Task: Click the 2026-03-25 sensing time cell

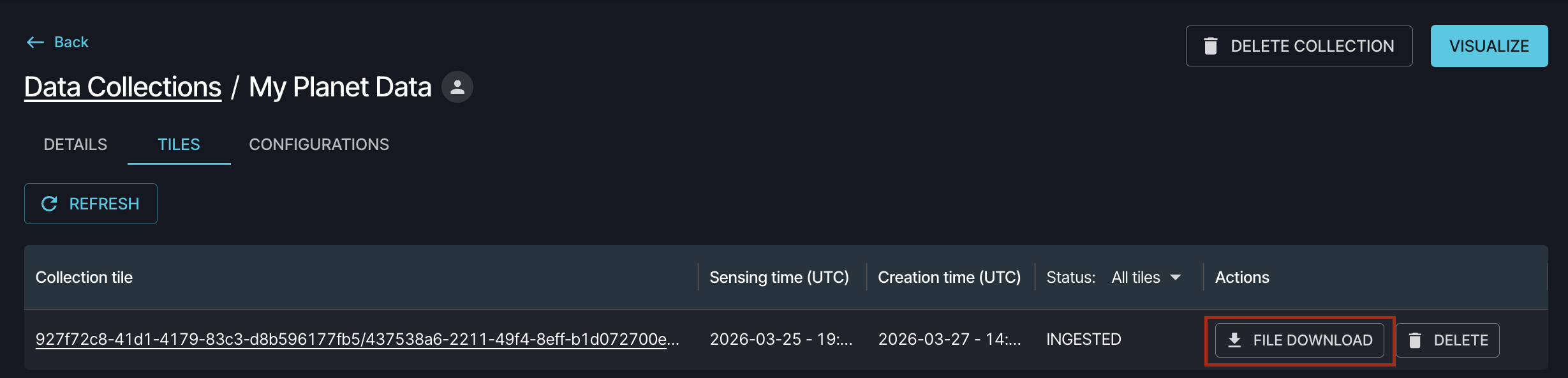Action: [781, 339]
